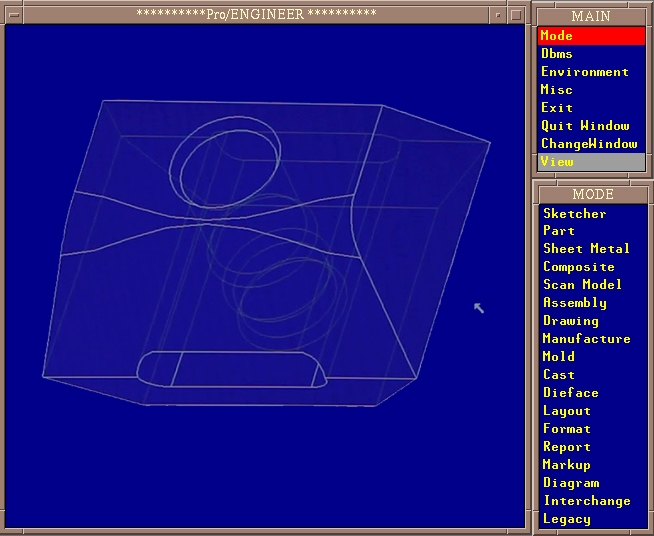This screenshot has width=654, height=536.
Task: Select Markup mode
Action: click(x=593, y=465)
